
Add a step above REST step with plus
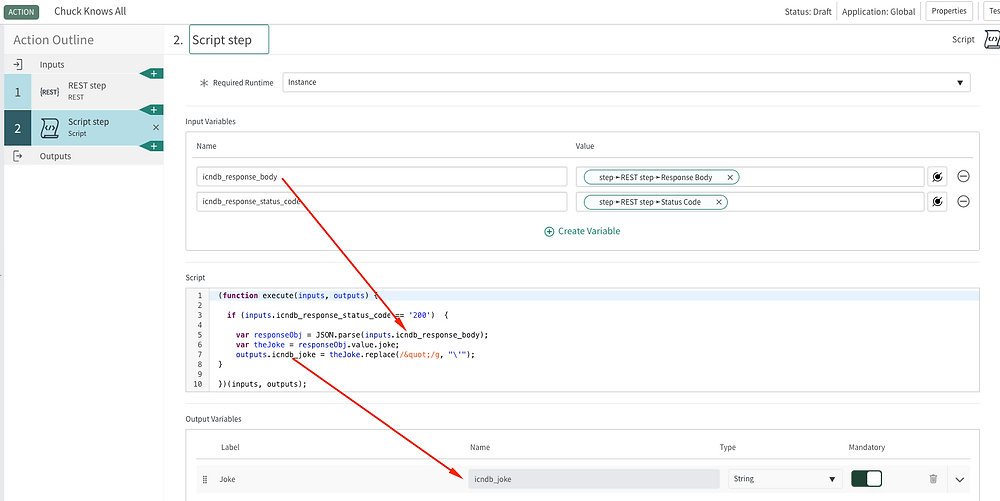(153, 73)
